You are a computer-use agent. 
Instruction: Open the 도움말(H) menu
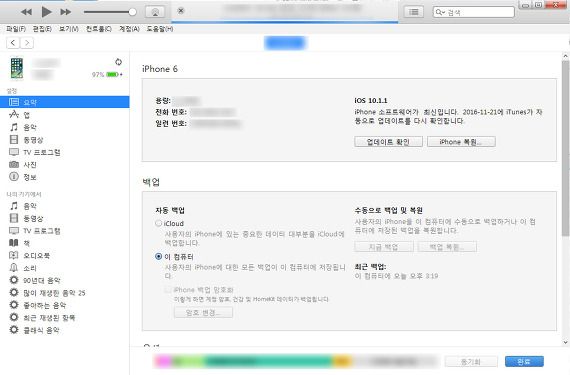[x=160, y=29]
